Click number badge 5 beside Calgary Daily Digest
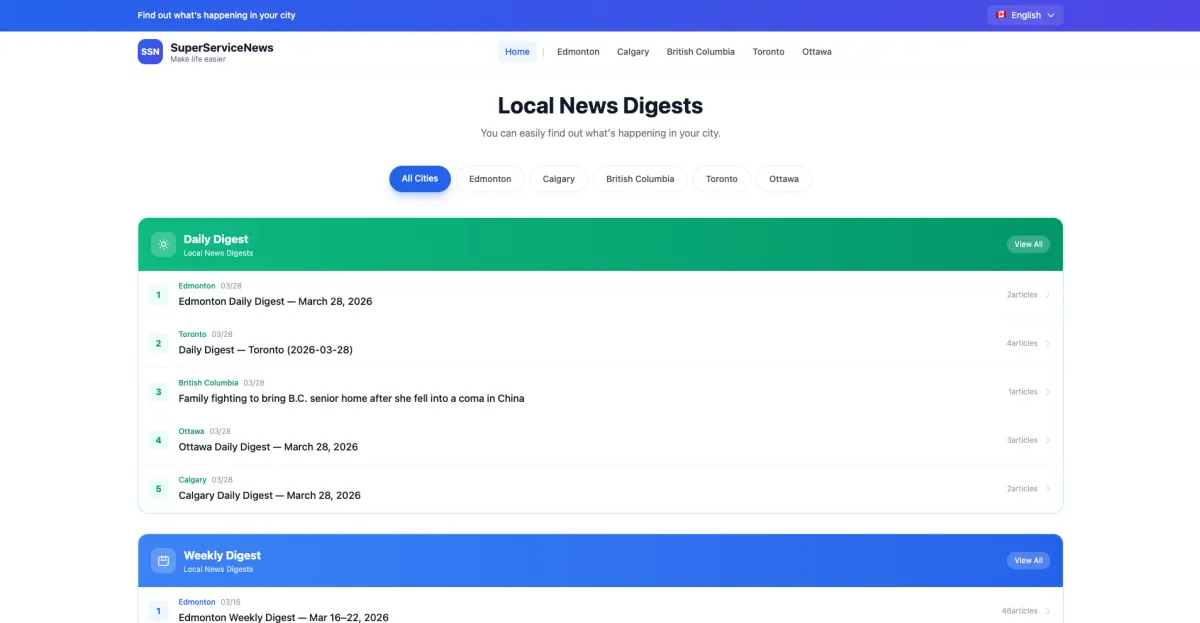1200x623 pixels. (x=158, y=488)
